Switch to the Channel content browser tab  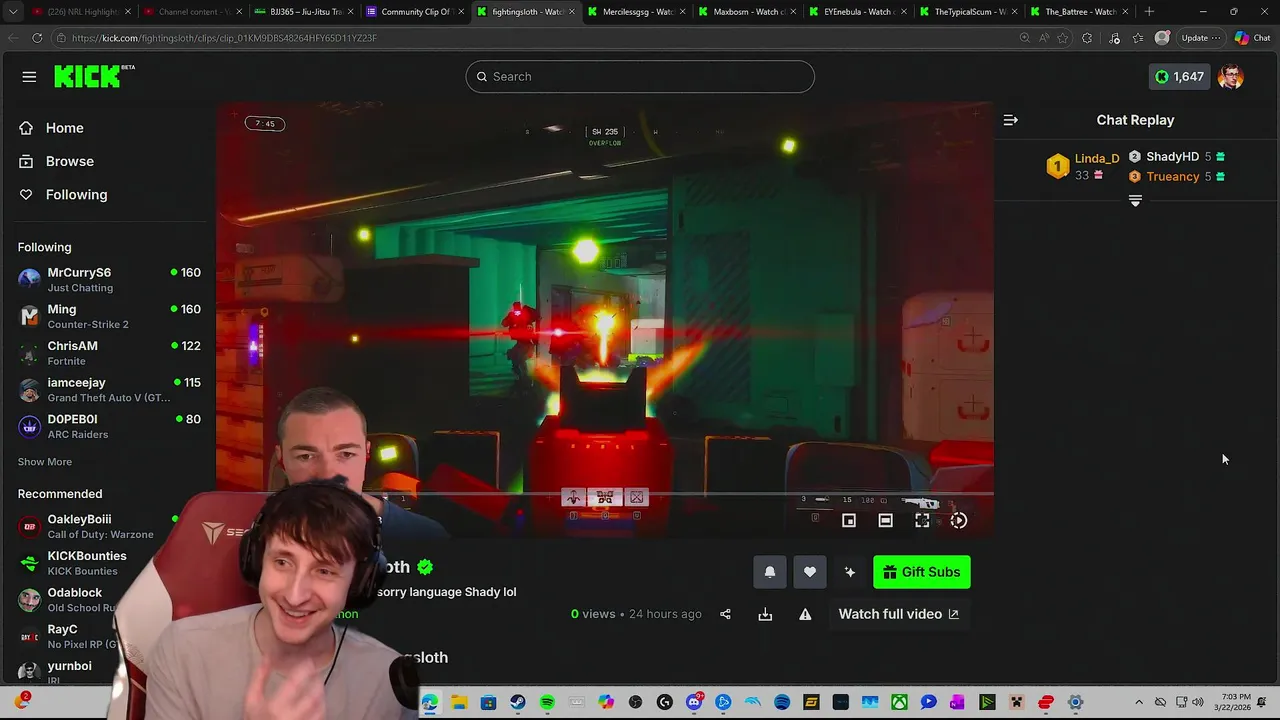coord(190,12)
